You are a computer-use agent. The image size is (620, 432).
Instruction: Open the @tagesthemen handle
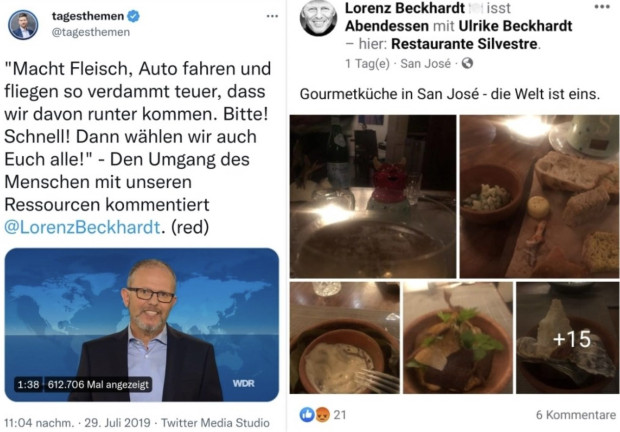91,32
